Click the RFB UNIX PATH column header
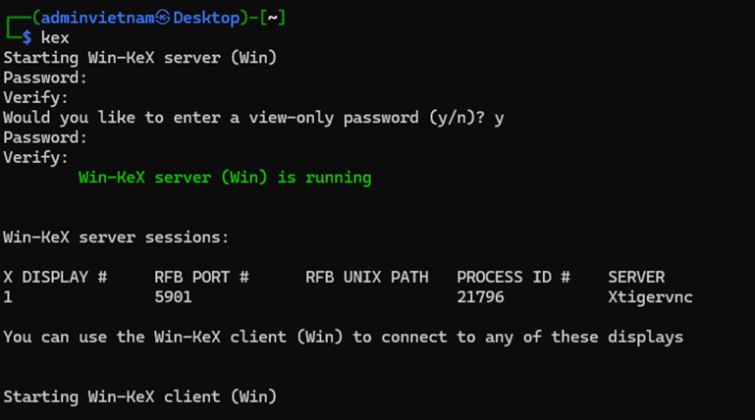 (x=366, y=277)
